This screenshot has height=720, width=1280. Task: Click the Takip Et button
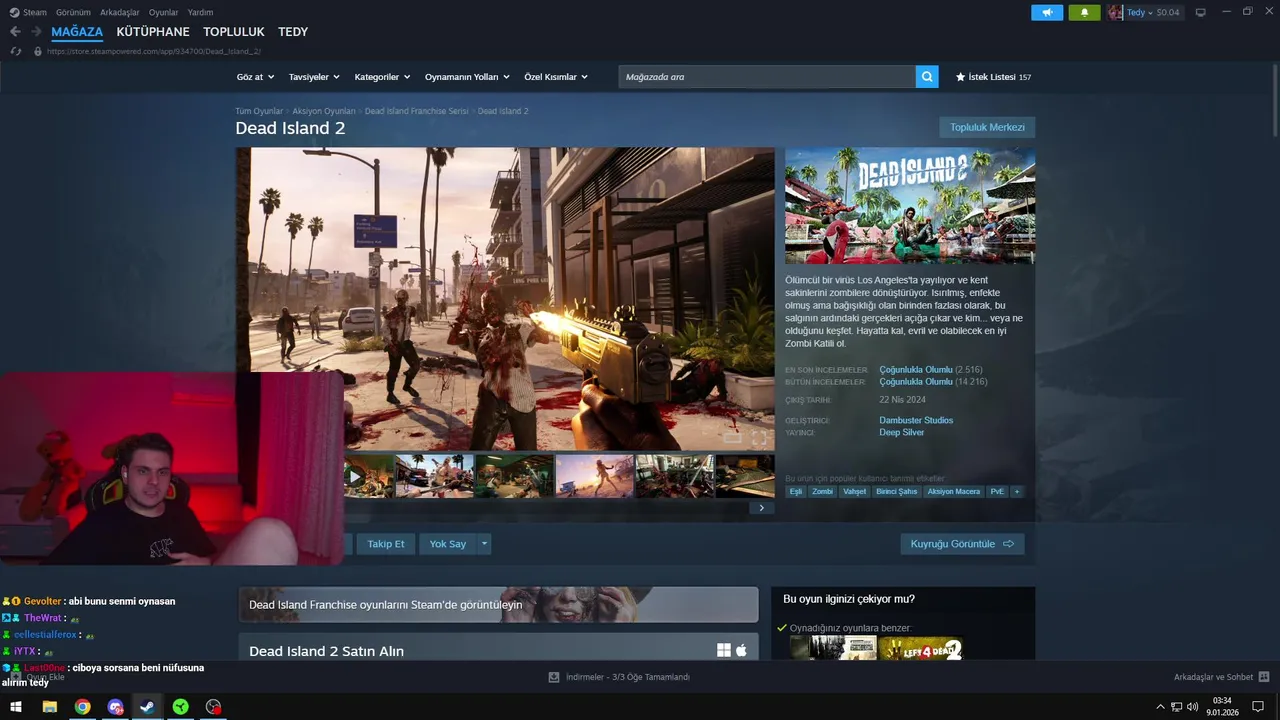(x=386, y=544)
